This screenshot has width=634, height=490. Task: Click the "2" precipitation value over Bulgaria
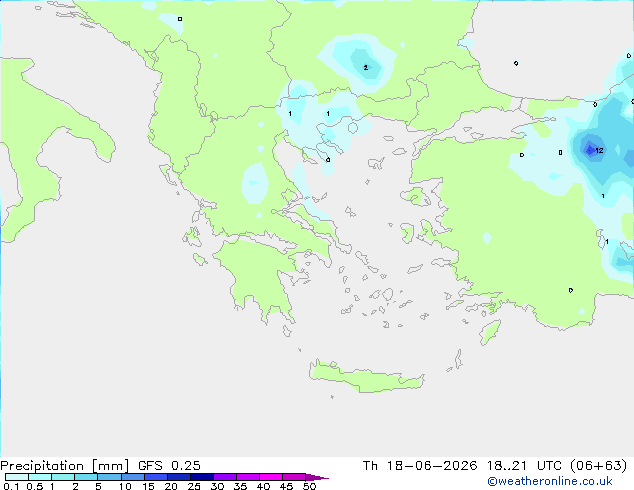[x=366, y=68]
